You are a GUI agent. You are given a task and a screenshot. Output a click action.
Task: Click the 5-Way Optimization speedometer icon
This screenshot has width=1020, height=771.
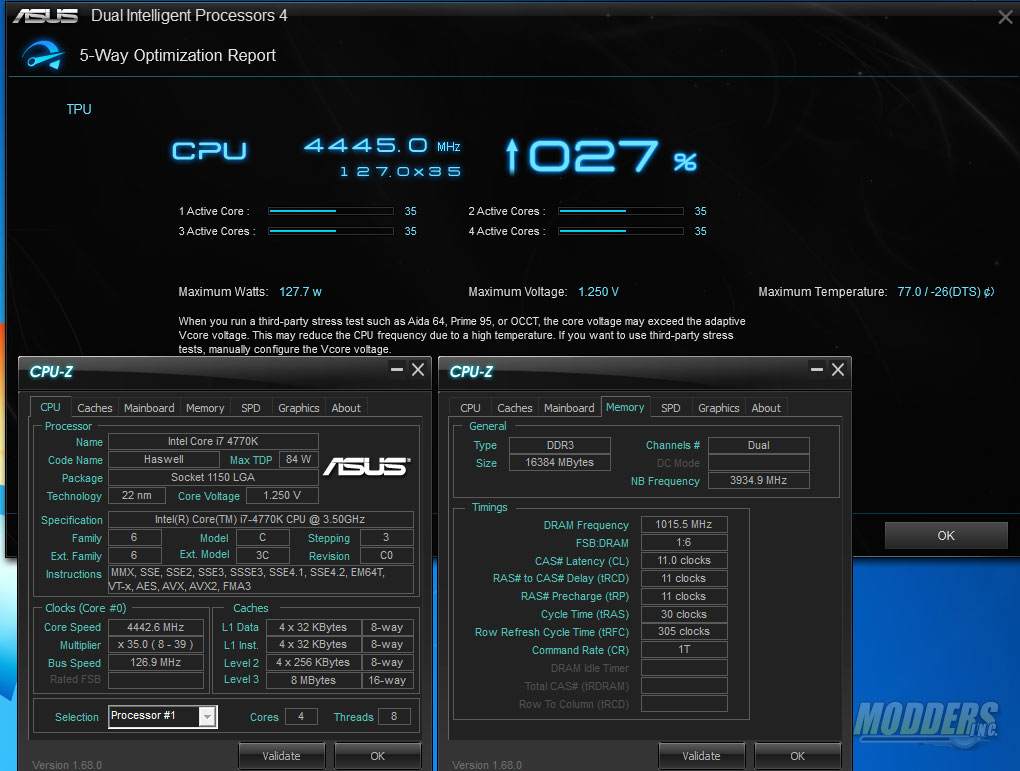(x=43, y=55)
